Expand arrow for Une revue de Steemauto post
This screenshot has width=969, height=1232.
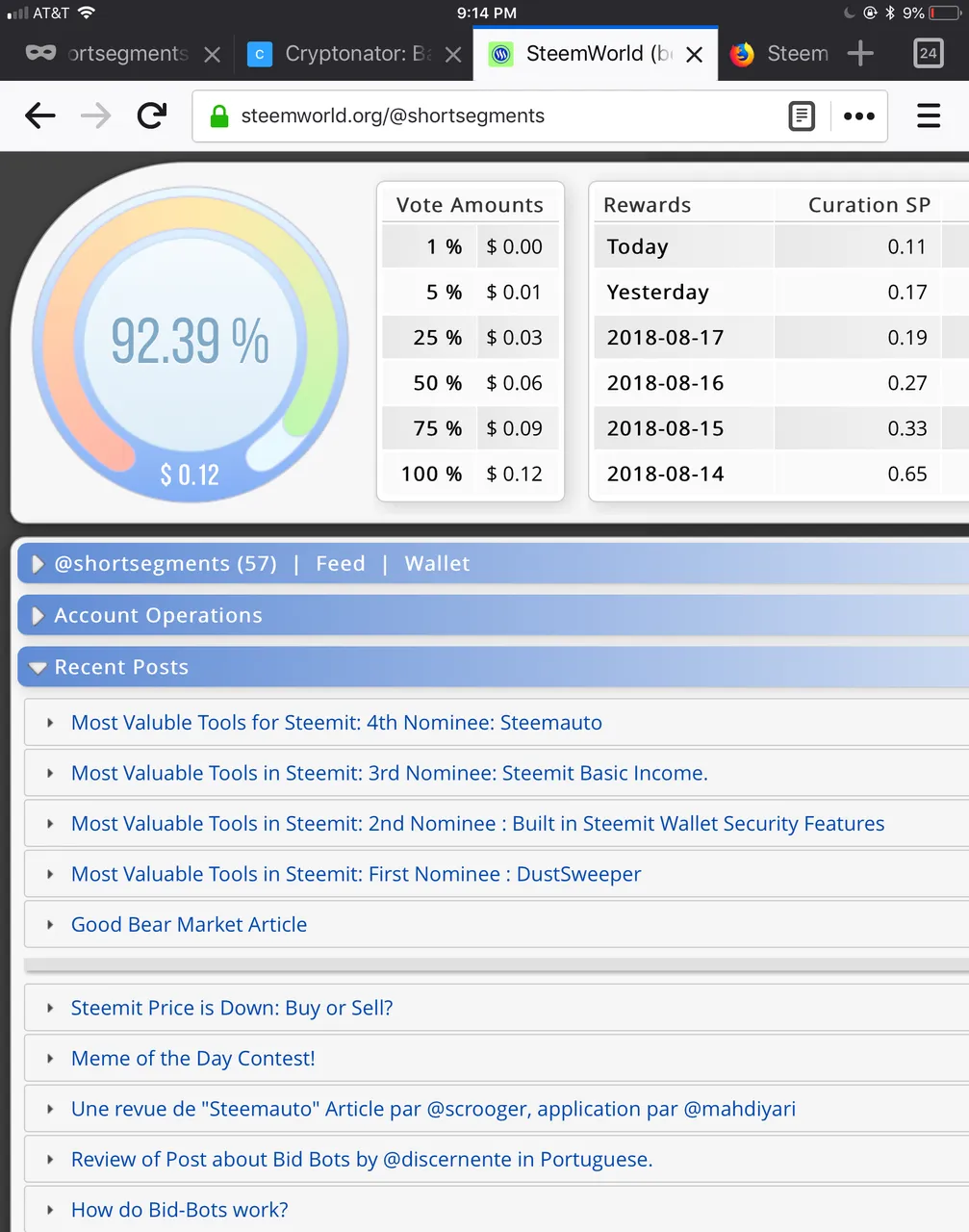[x=50, y=1110]
